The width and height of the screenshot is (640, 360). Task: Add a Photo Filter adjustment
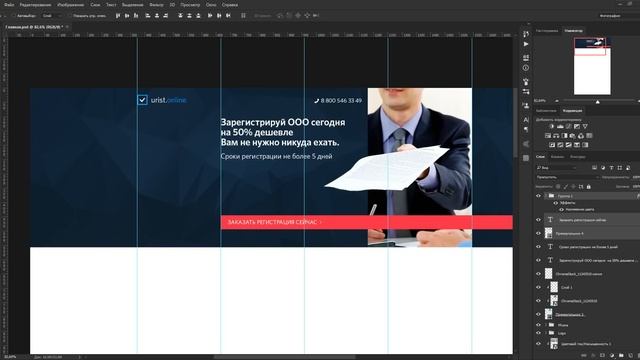572,136
